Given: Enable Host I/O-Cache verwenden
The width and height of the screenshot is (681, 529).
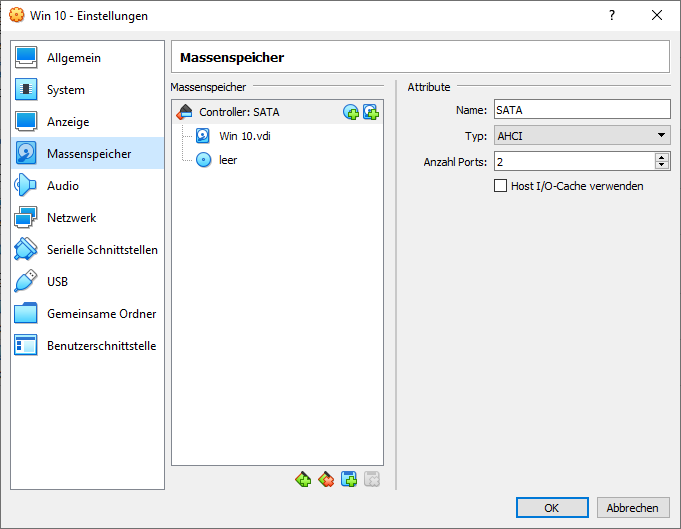Looking at the screenshot, I should [500, 186].
